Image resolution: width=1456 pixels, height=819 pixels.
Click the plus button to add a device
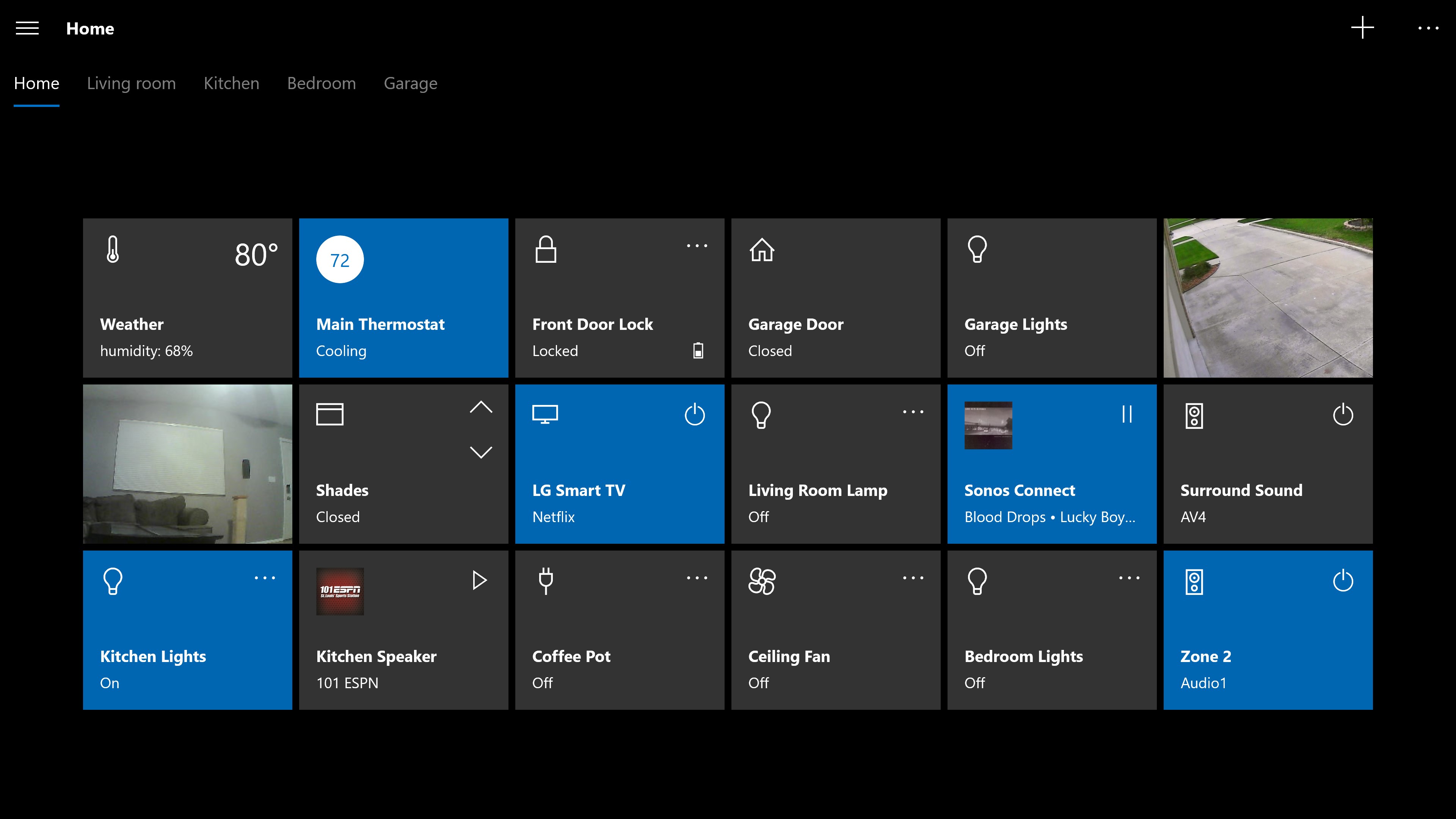[x=1362, y=28]
